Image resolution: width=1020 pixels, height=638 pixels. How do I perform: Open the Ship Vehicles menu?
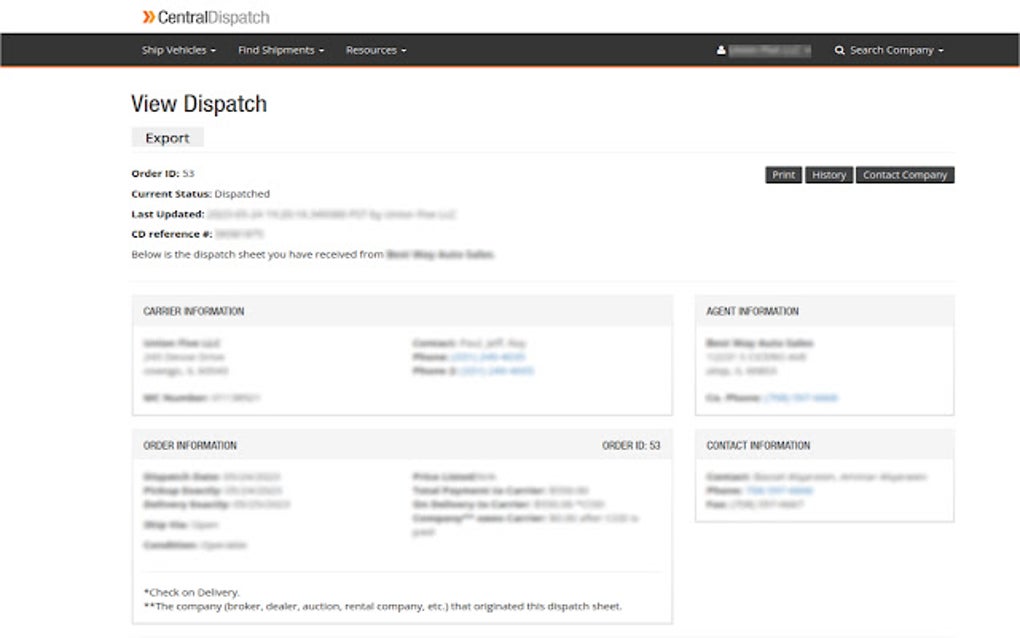[178, 49]
